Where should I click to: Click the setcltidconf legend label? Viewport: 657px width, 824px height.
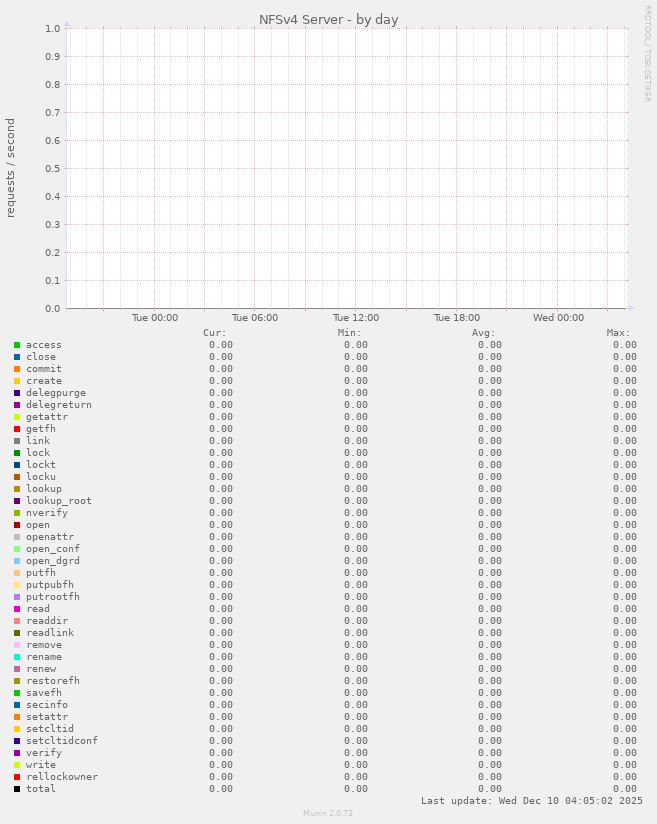point(62,741)
